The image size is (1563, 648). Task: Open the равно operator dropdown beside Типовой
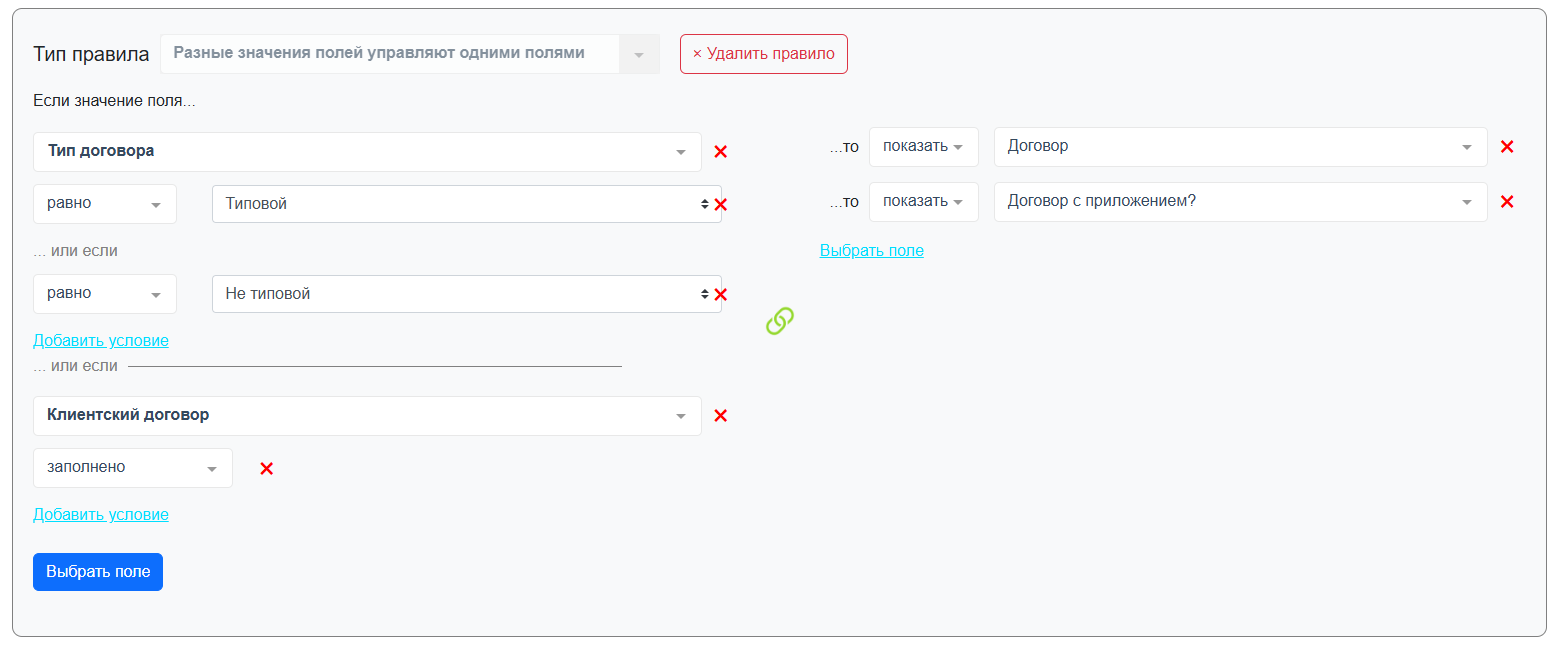coord(105,204)
